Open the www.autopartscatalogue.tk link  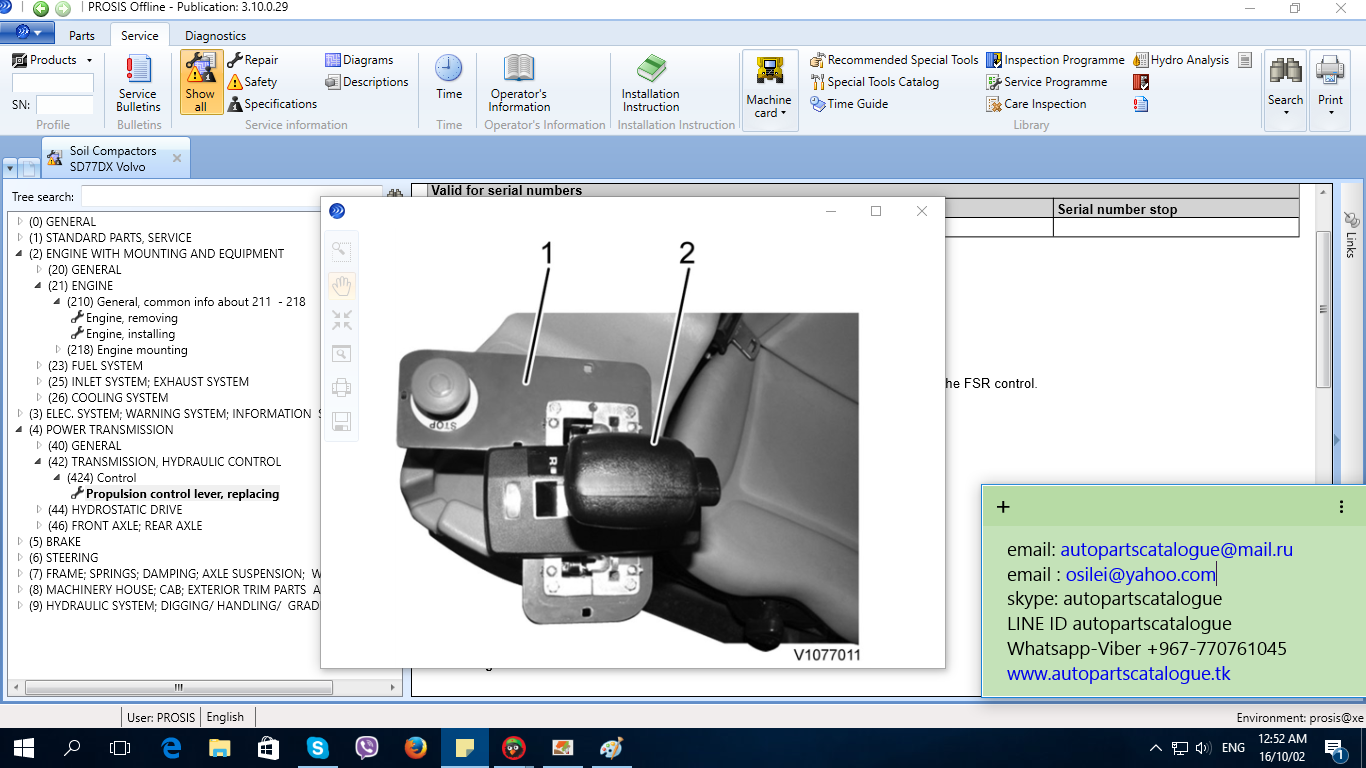point(1119,674)
